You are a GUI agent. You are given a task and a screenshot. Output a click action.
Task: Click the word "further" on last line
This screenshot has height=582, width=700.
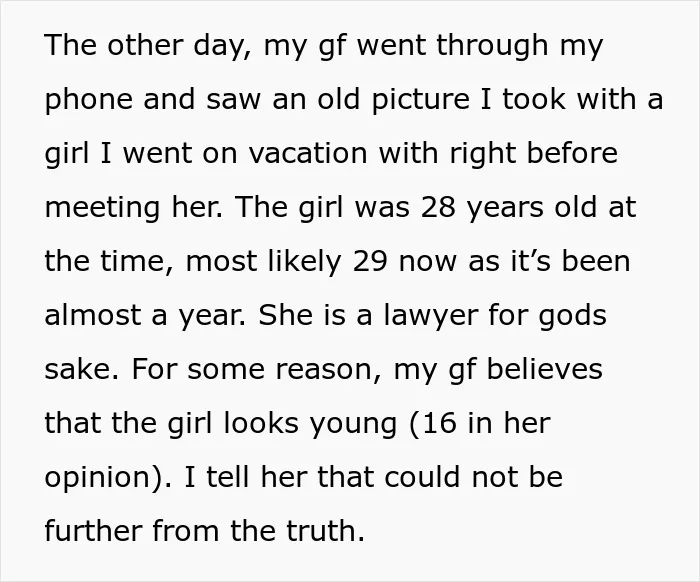94,531
